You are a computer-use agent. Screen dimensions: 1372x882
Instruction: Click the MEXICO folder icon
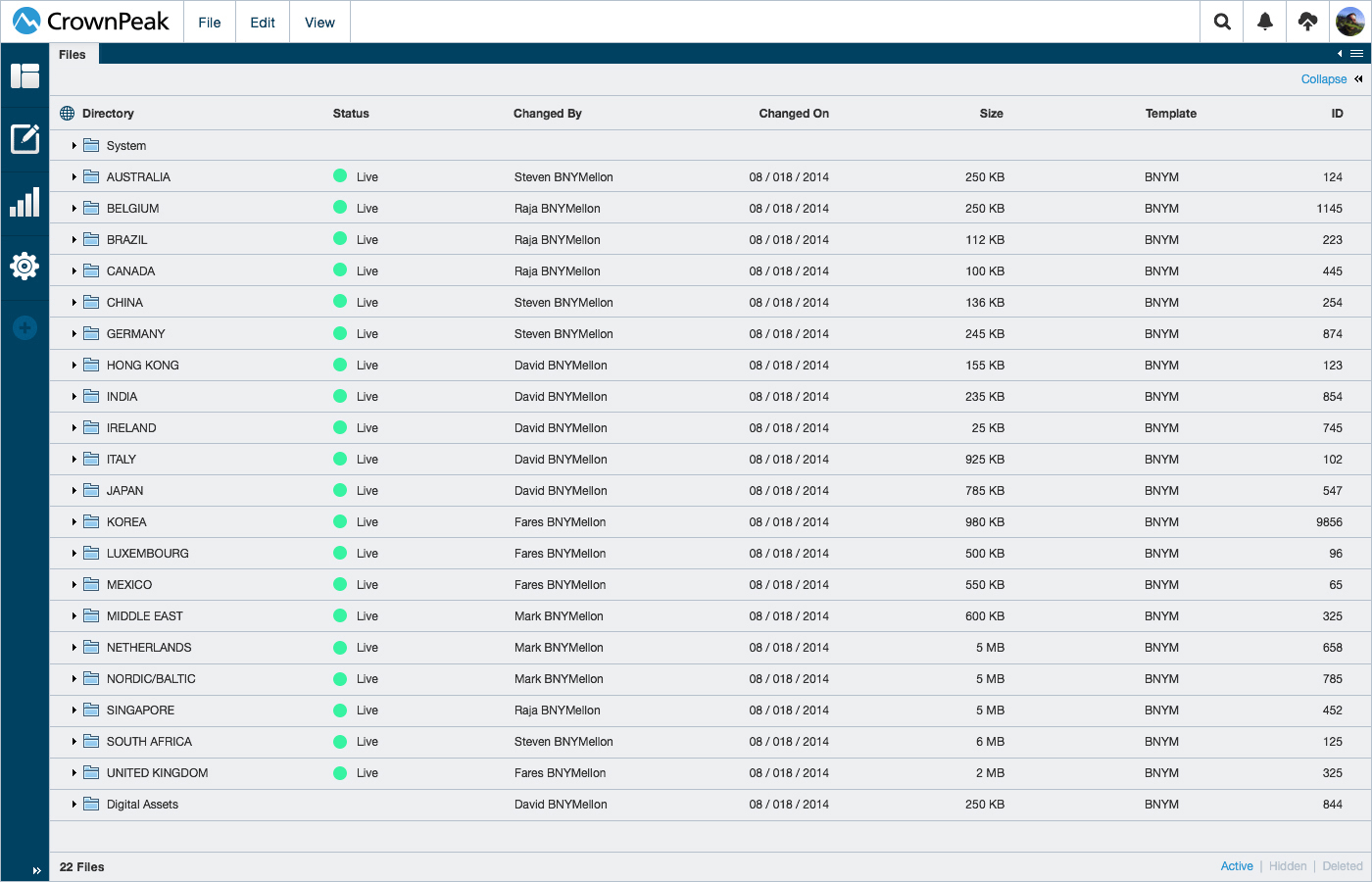tap(91, 584)
